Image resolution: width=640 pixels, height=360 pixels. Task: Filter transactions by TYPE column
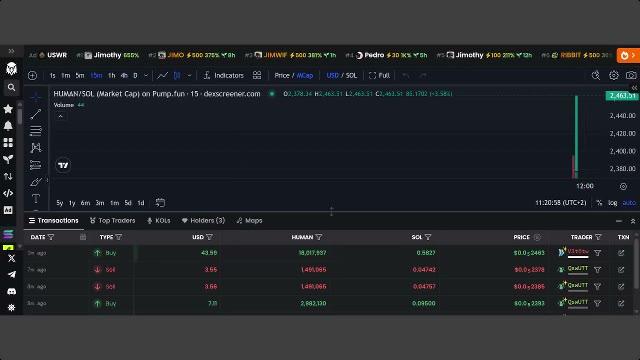119,237
